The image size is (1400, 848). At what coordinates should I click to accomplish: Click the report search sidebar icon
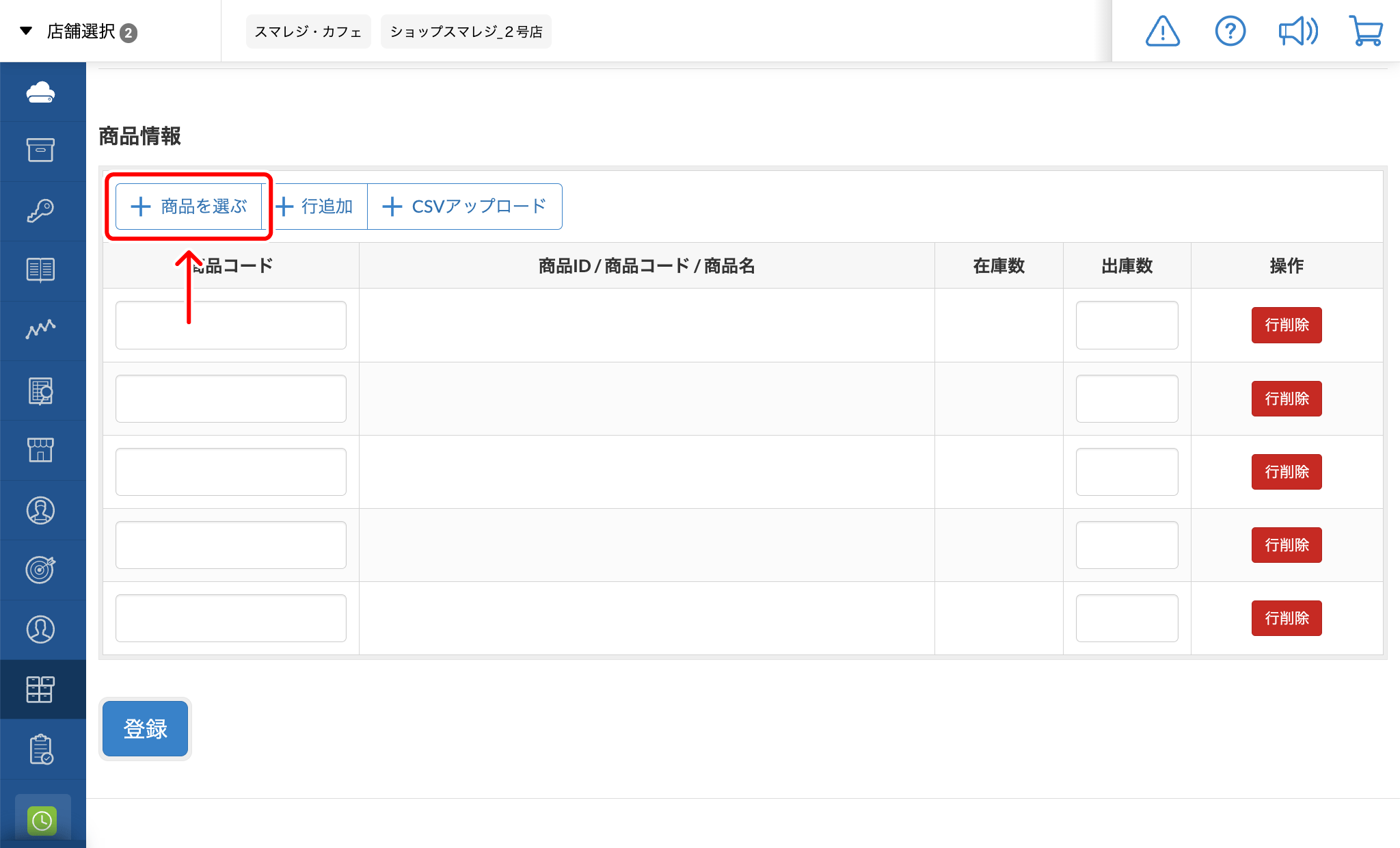pos(41,391)
